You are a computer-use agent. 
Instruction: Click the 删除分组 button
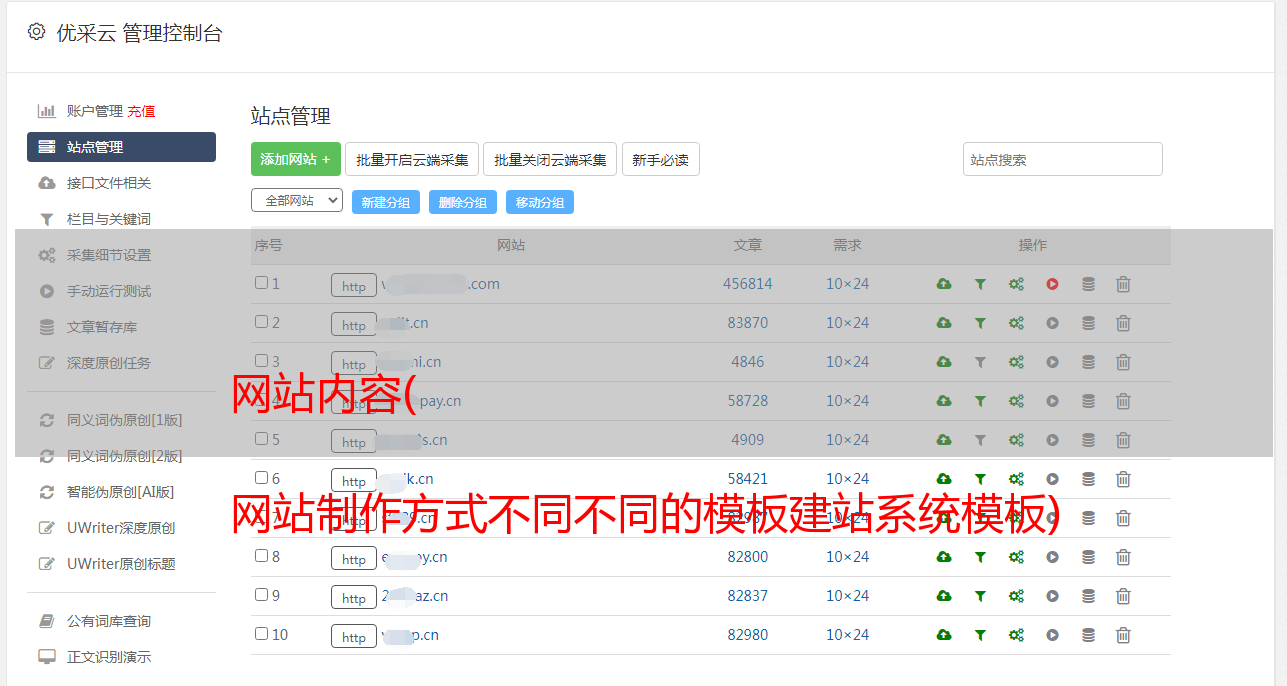click(463, 202)
